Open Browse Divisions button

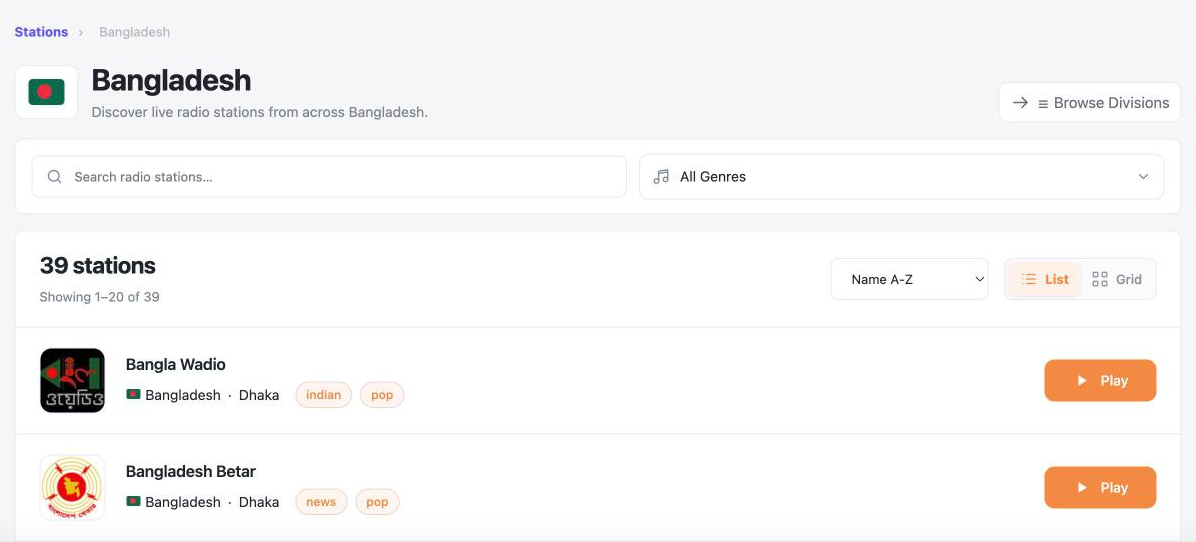pos(1090,103)
